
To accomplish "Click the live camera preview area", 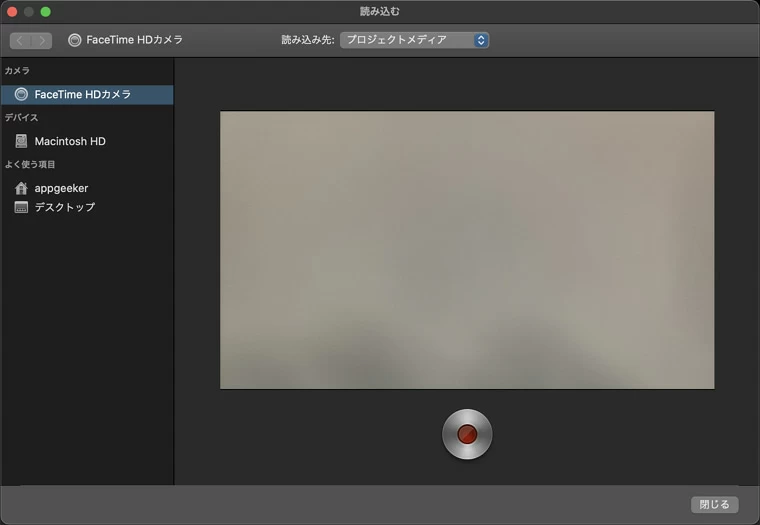I will [x=467, y=249].
